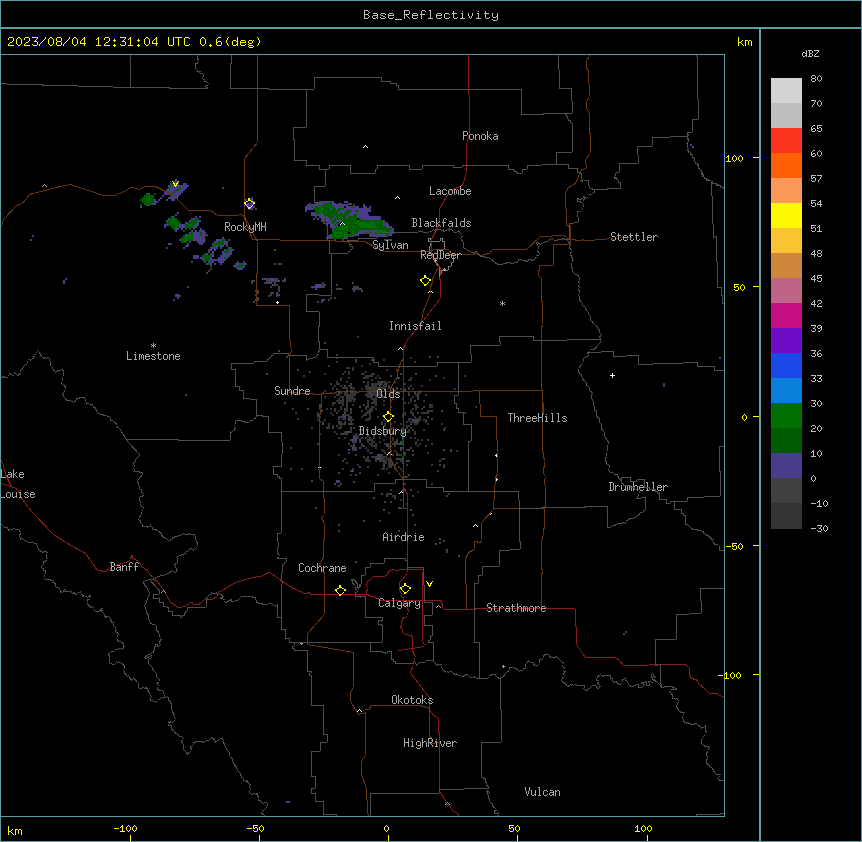Click the Okotoks label
862x842 pixels.
coord(412,700)
